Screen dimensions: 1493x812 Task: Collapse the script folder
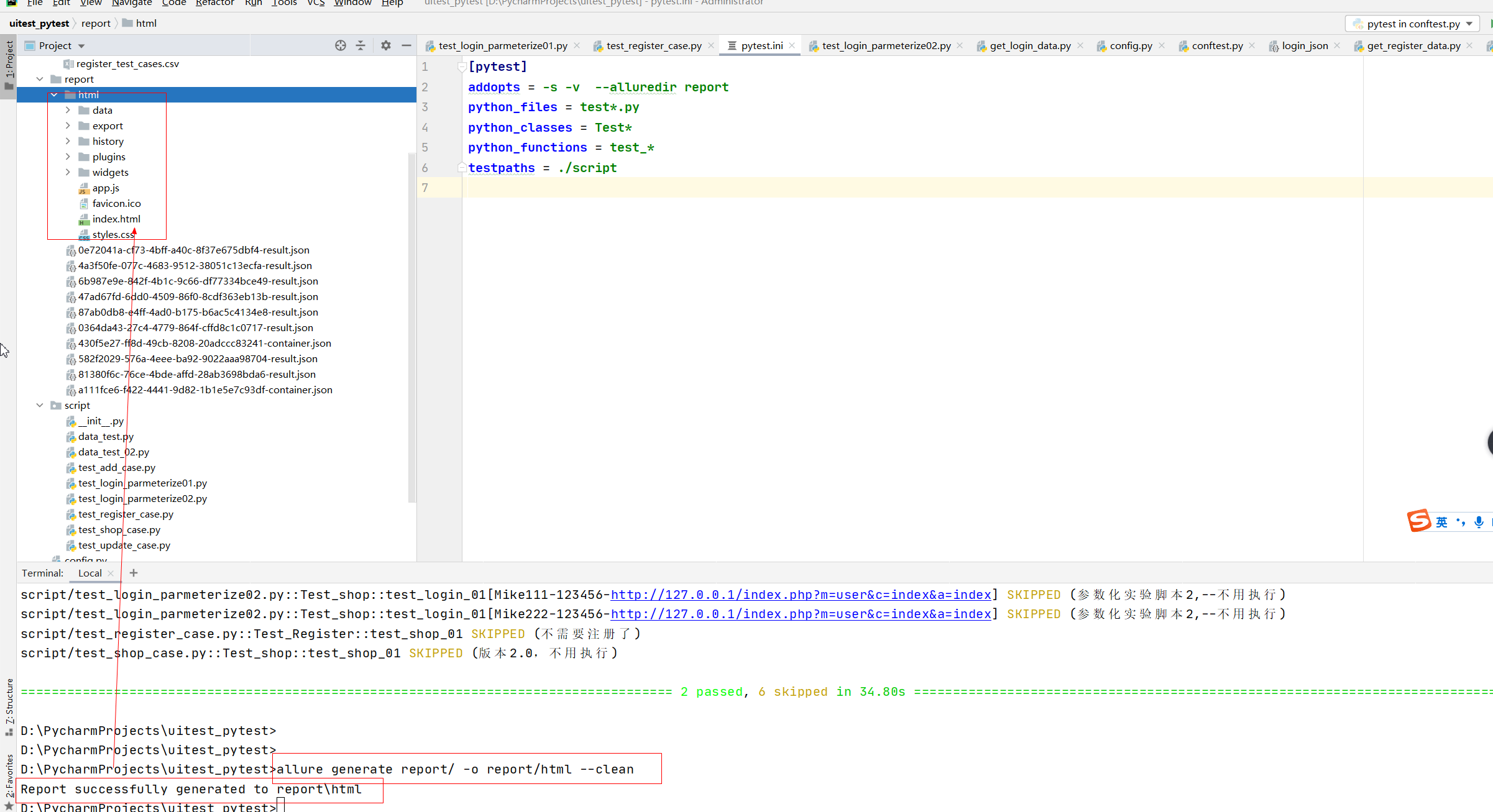(x=40, y=405)
